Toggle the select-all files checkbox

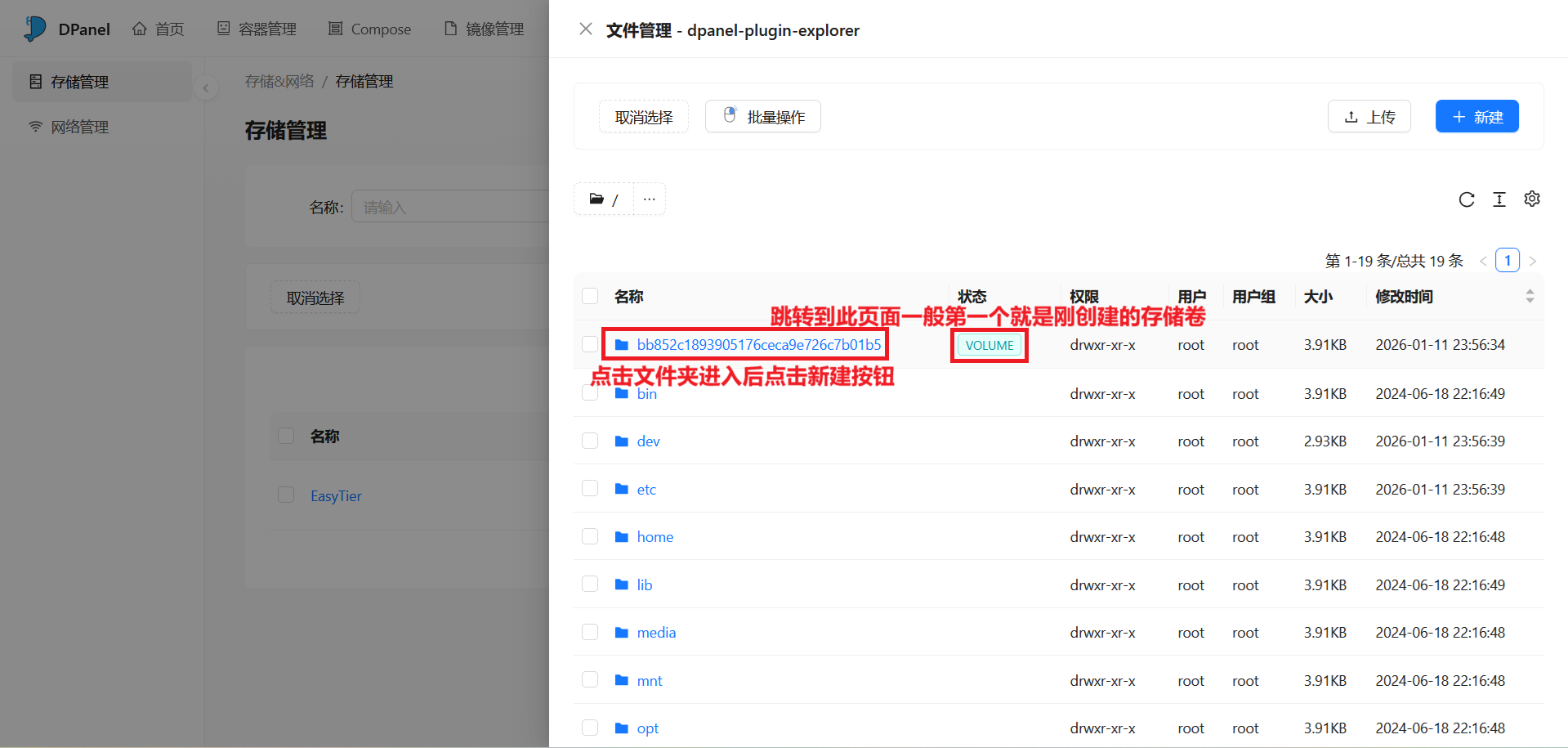tap(590, 296)
